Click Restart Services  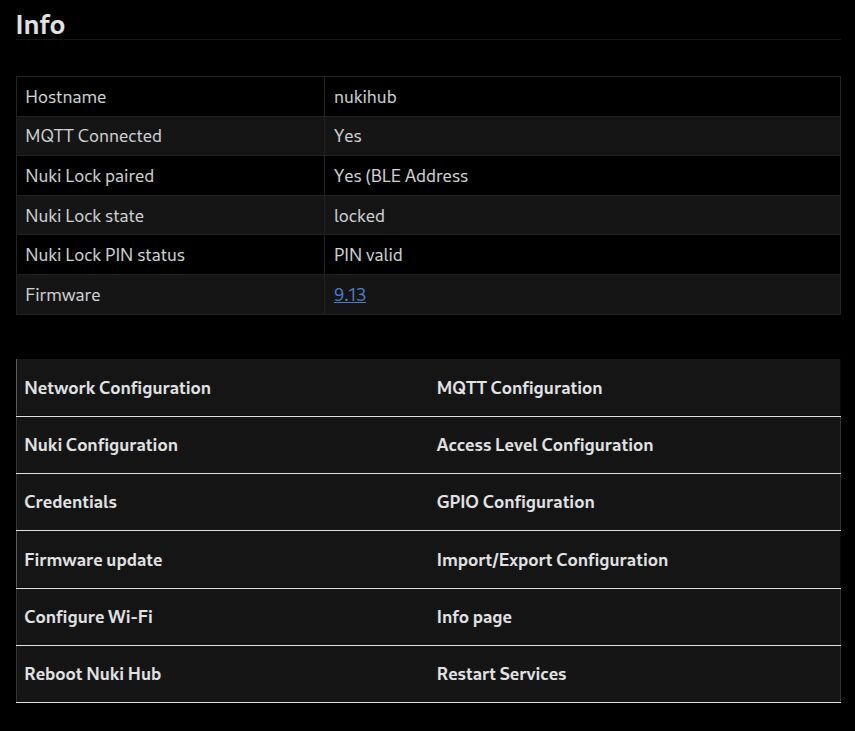pyautogui.click(x=501, y=674)
